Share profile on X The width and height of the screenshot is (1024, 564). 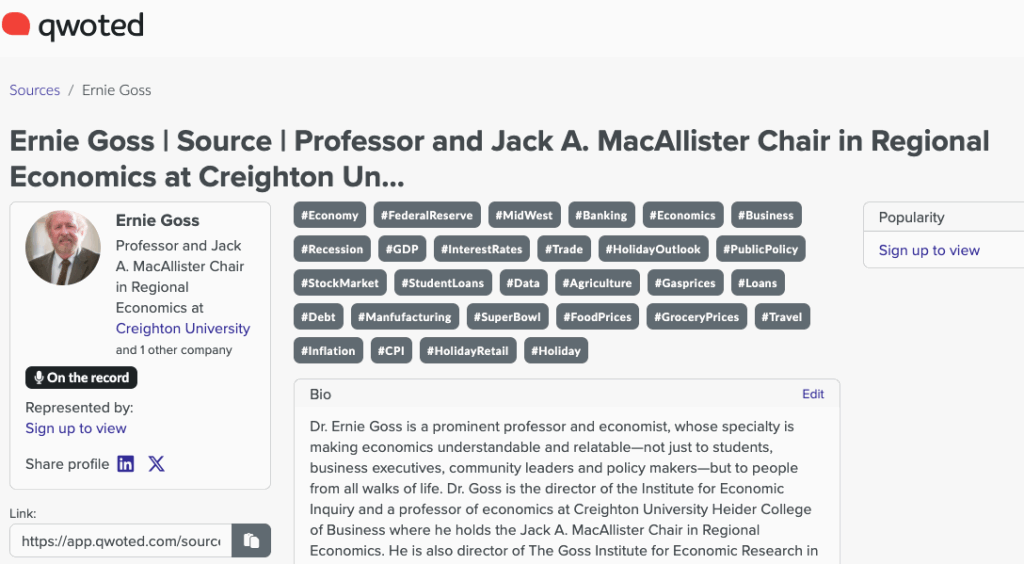pyautogui.click(x=156, y=464)
